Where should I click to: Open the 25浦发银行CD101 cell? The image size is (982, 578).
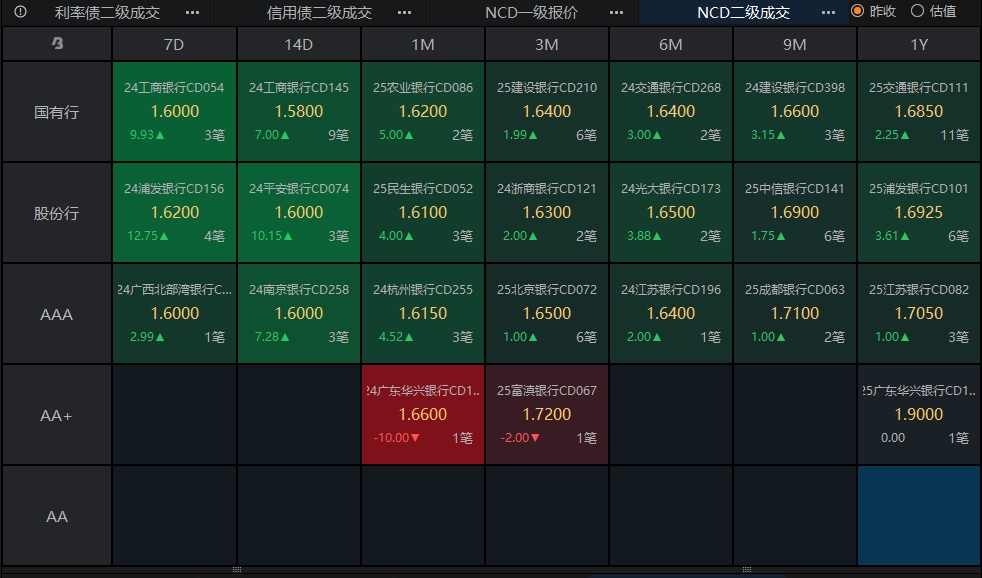pyautogui.click(x=919, y=213)
